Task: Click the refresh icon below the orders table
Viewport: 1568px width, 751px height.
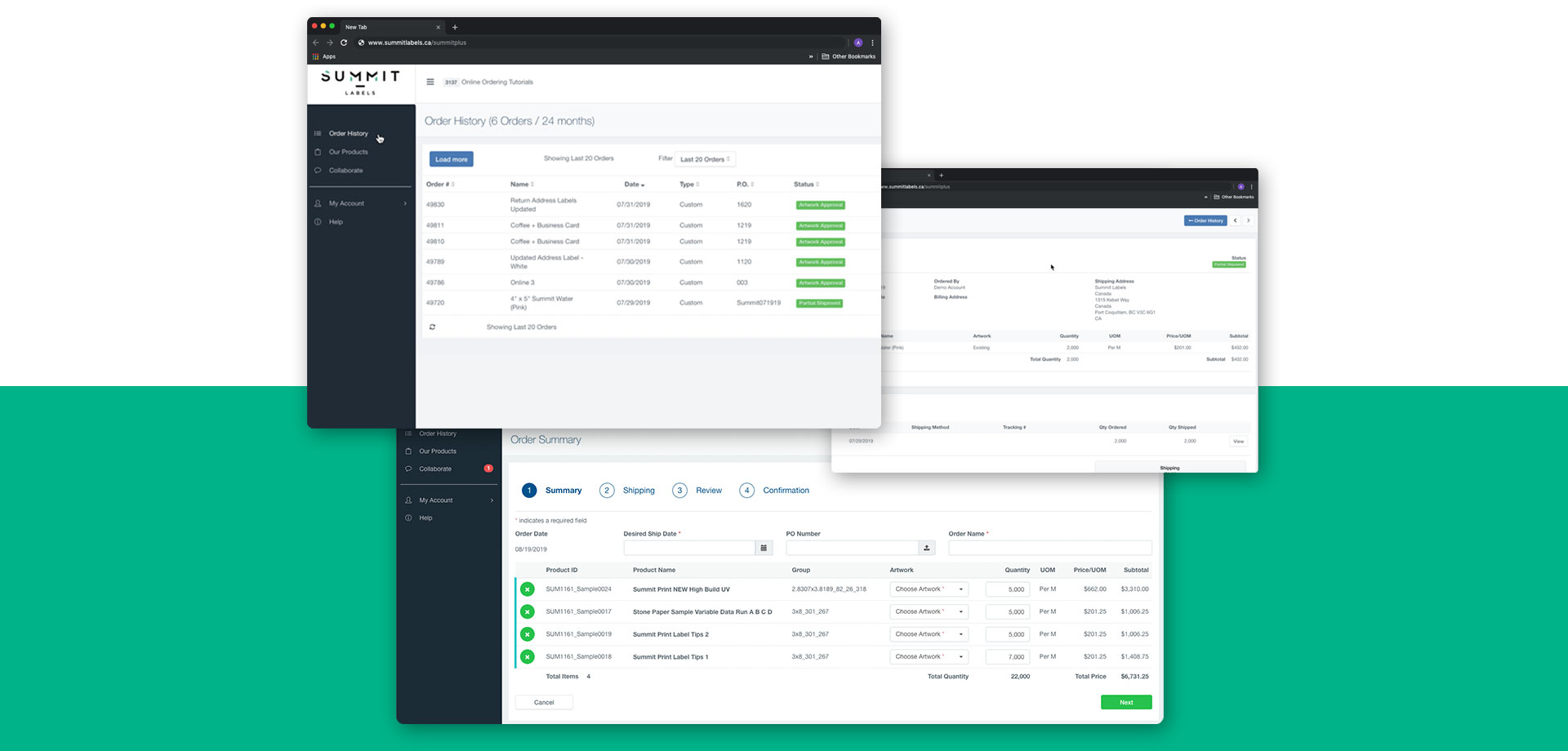Action: pyautogui.click(x=432, y=327)
